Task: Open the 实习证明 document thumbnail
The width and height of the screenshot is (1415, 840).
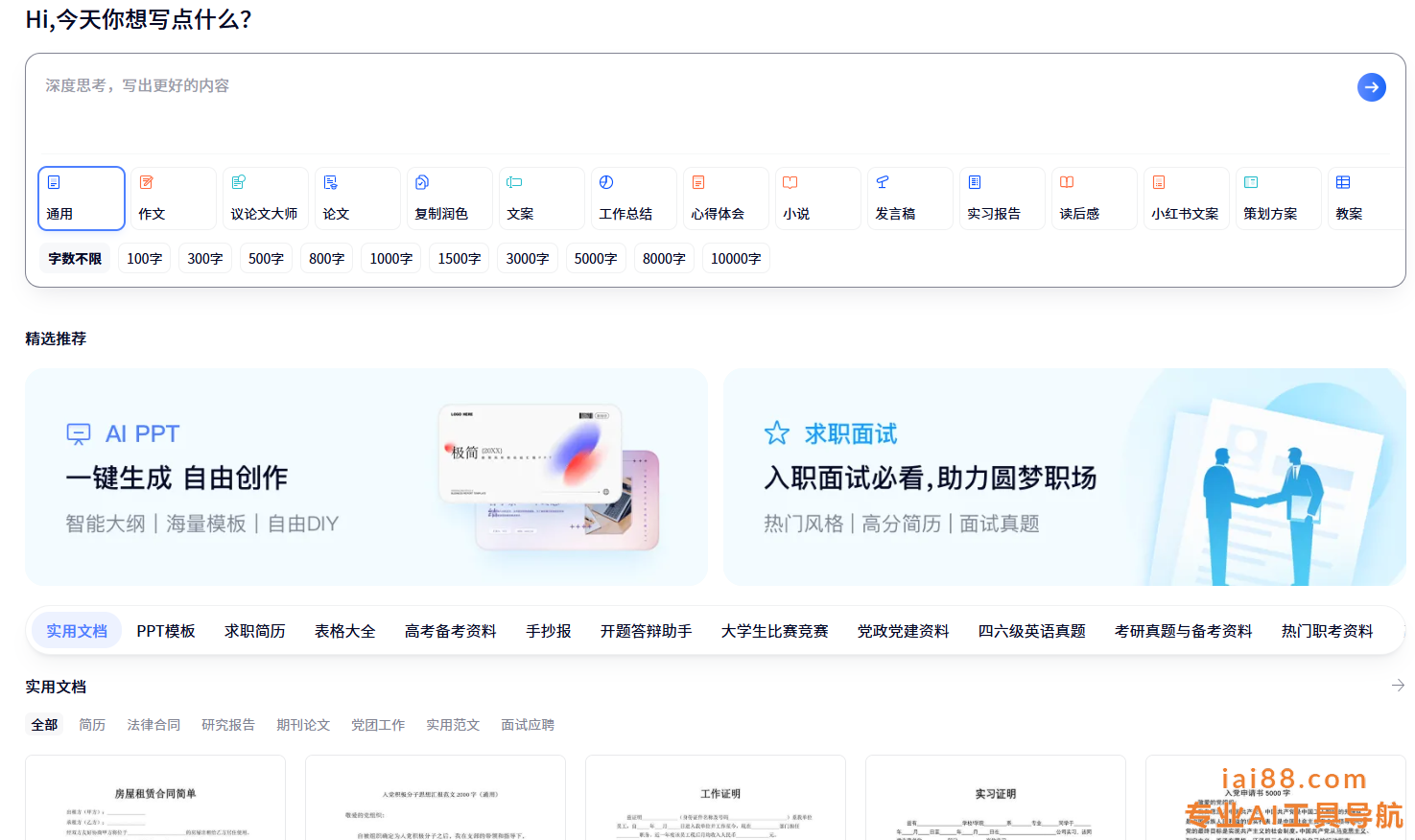Action: click(x=996, y=798)
